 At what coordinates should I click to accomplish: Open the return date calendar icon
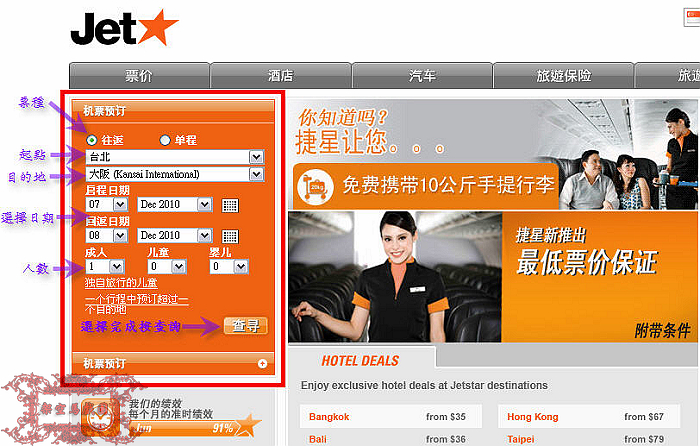(x=230, y=236)
